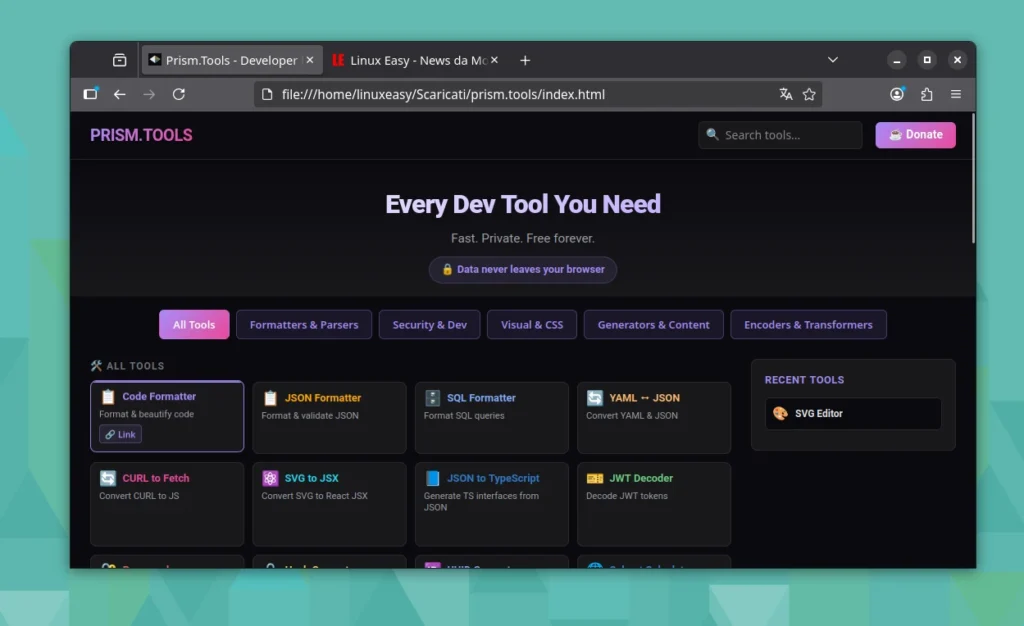Click the browser reload icon
Image resolution: width=1024 pixels, height=626 pixels.
click(x=179, y=94)
